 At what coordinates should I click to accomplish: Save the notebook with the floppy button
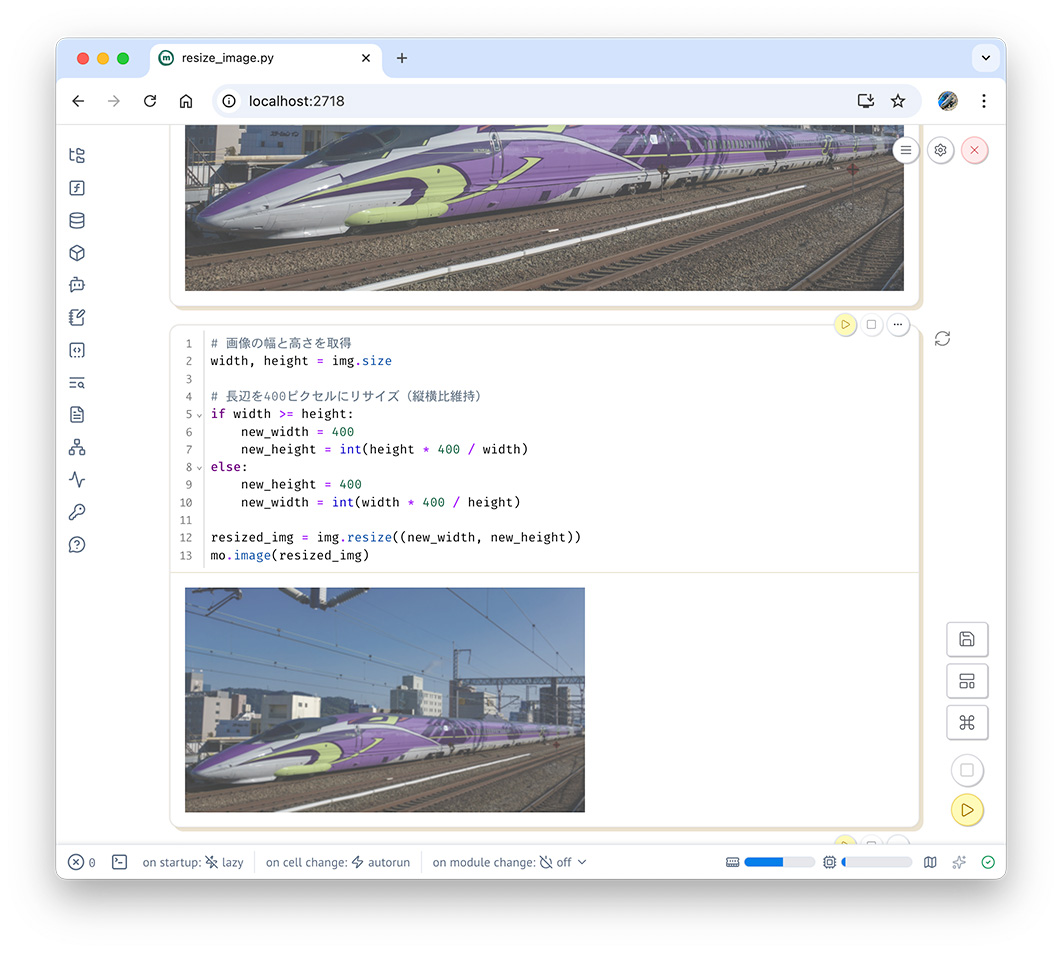coord(966,639)
